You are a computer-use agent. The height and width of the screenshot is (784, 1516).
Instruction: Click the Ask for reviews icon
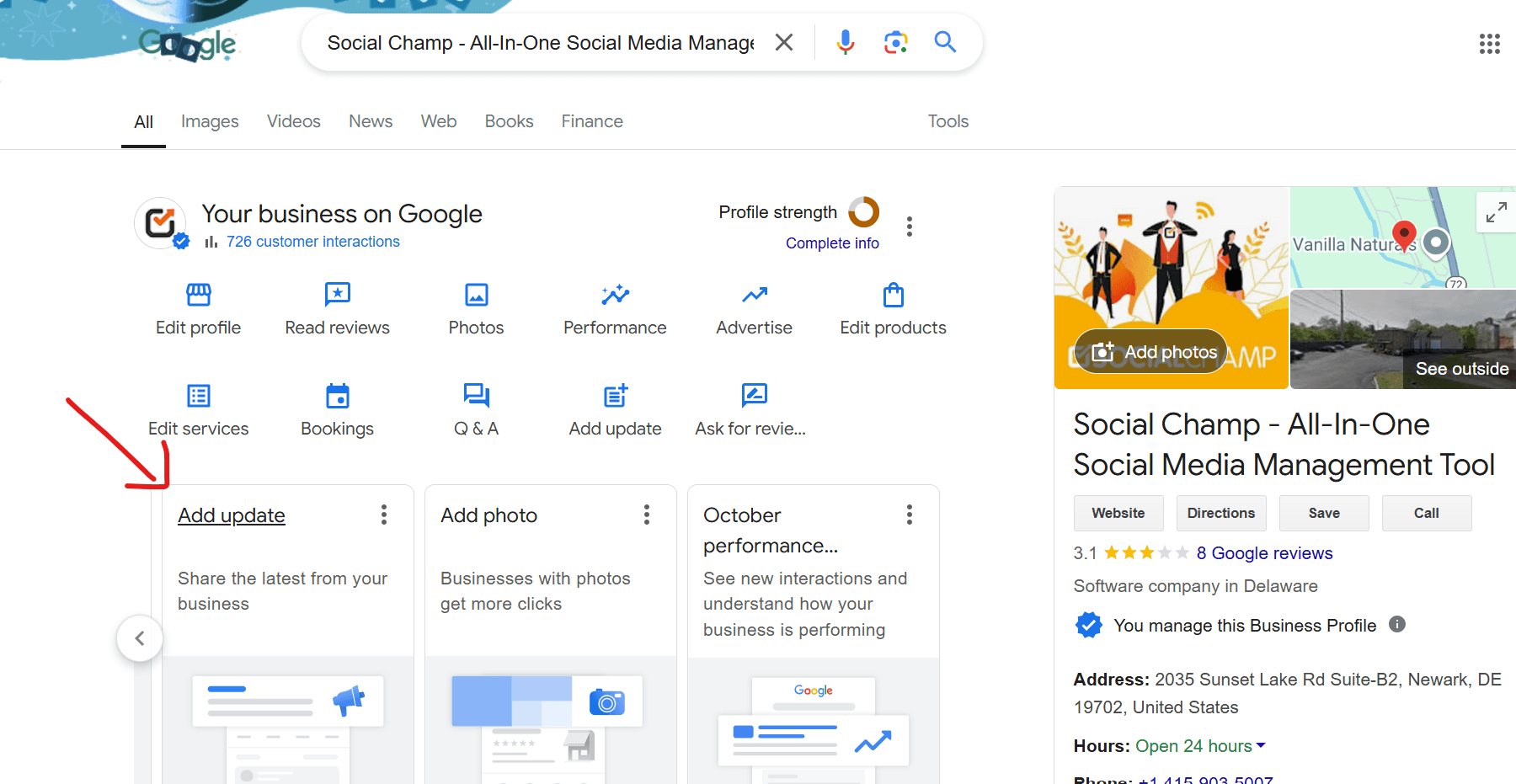[x=755, y=395]
